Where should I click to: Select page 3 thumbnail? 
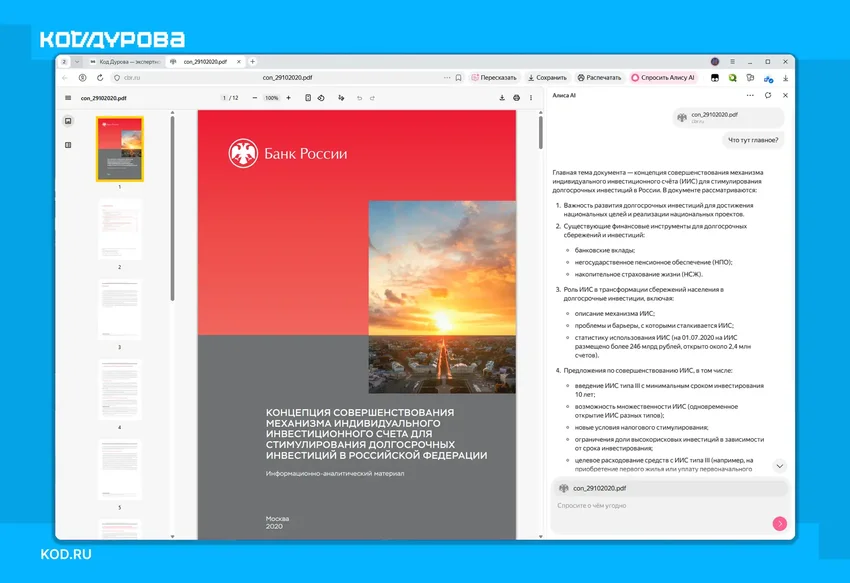click(120, 310)
